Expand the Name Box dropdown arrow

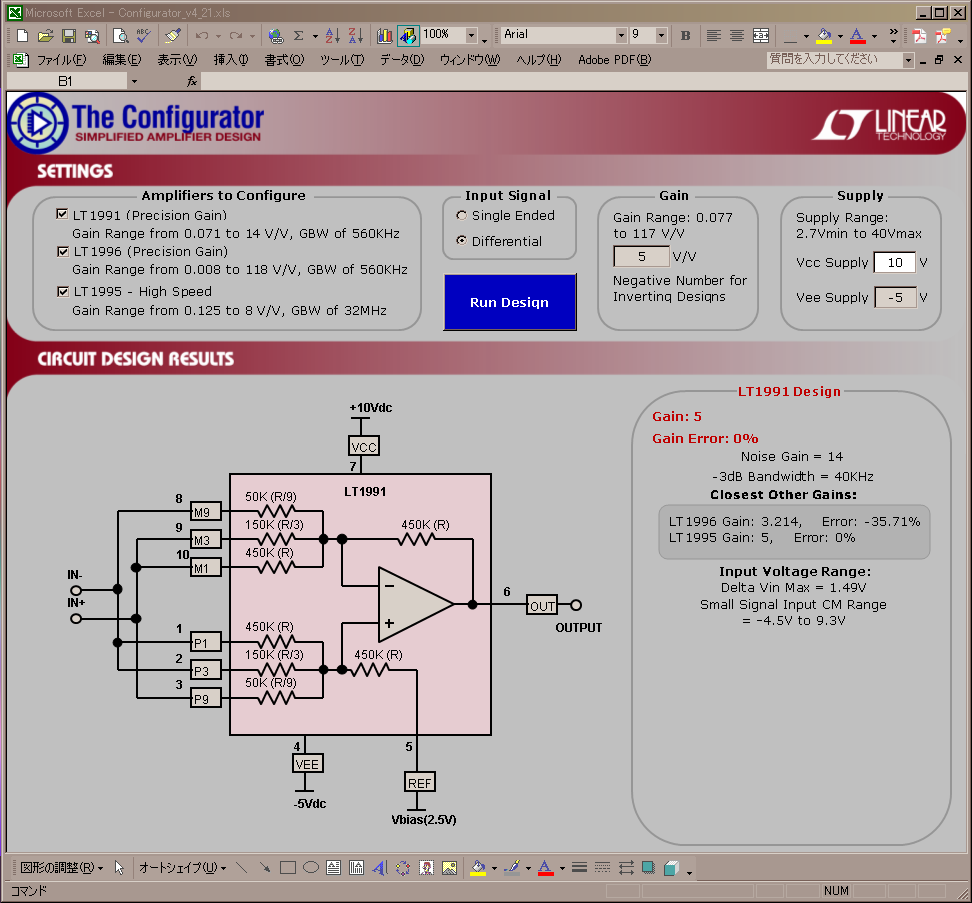click(x=134, y=81)
